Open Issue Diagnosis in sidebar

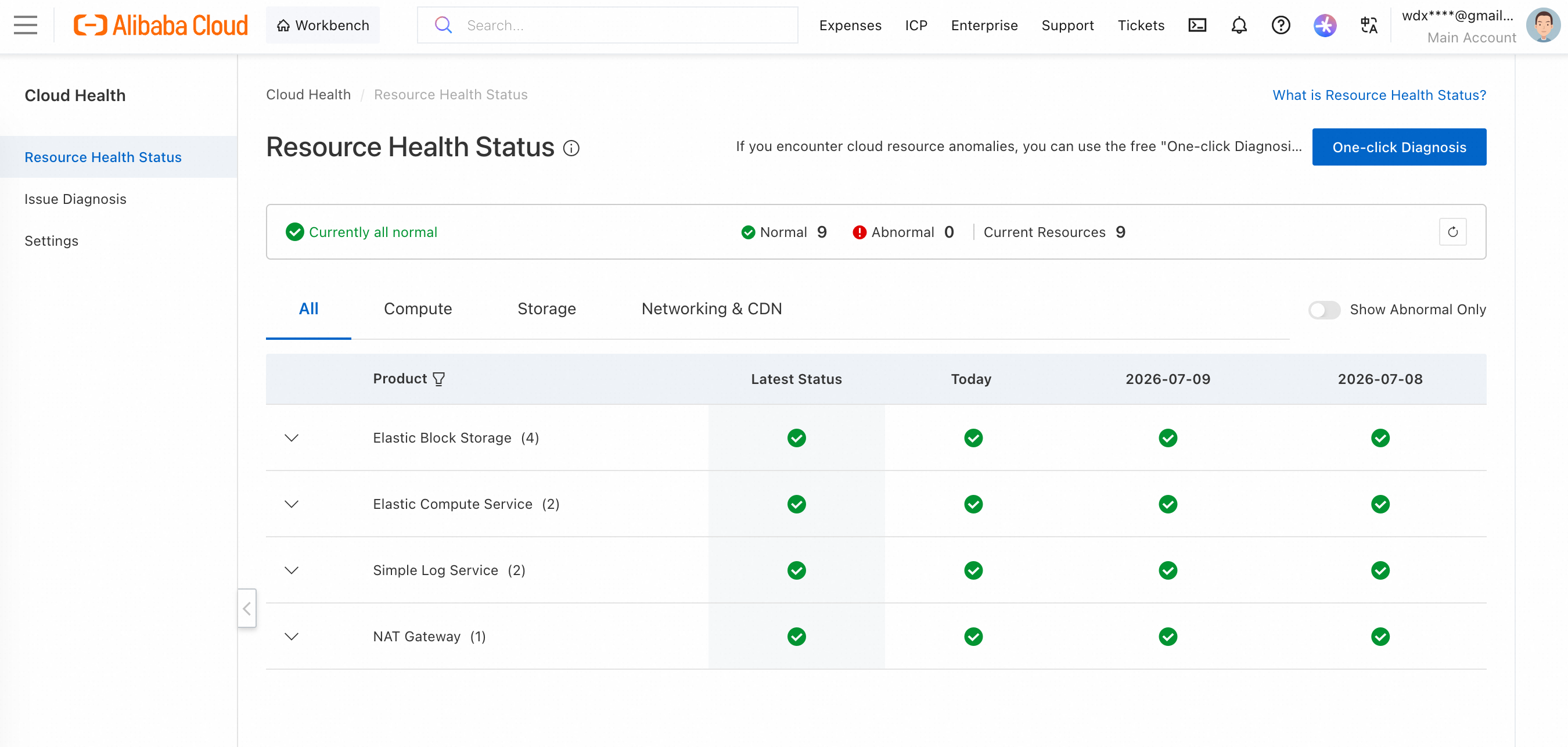click(75, 199)
